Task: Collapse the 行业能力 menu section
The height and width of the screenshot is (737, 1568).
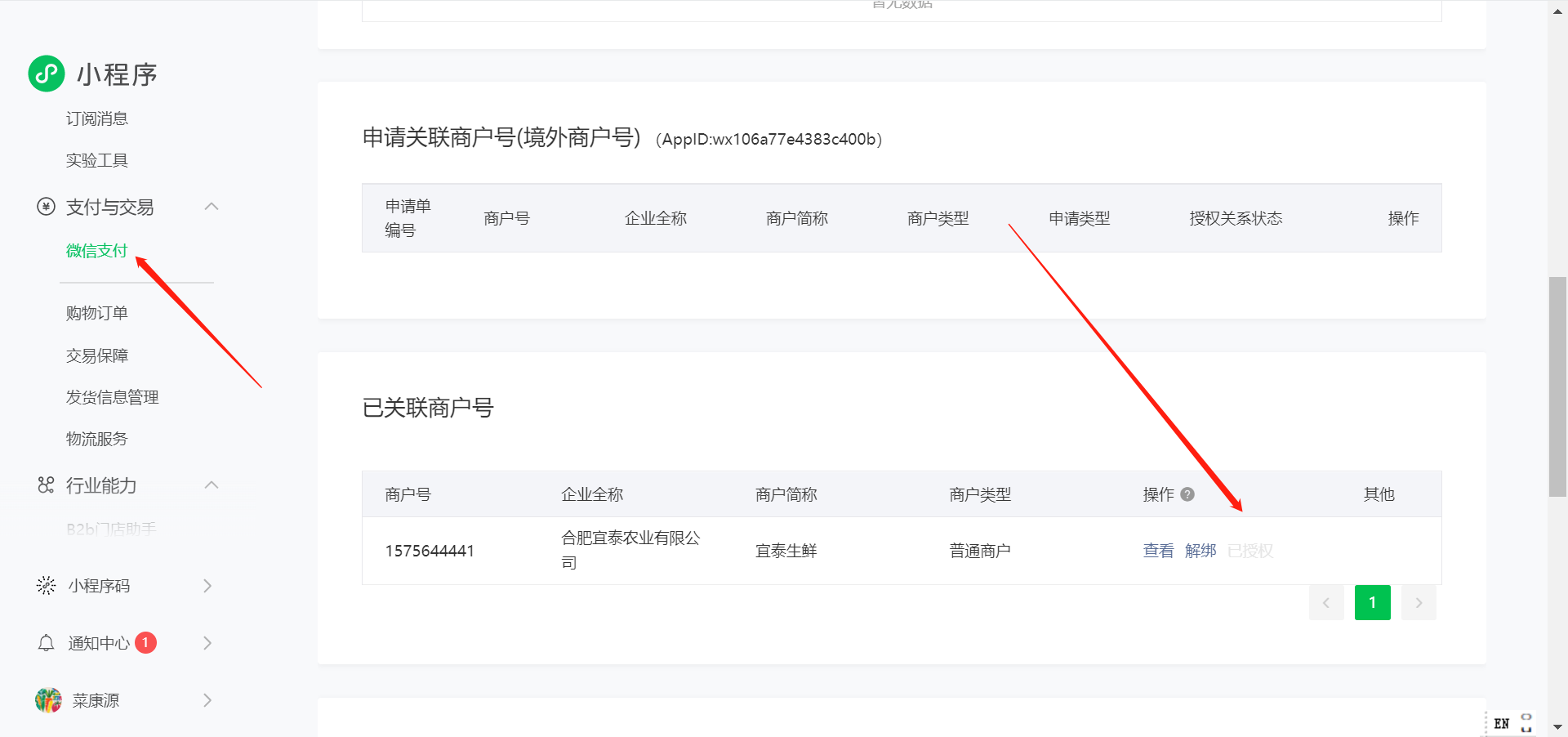Action: 212,485
